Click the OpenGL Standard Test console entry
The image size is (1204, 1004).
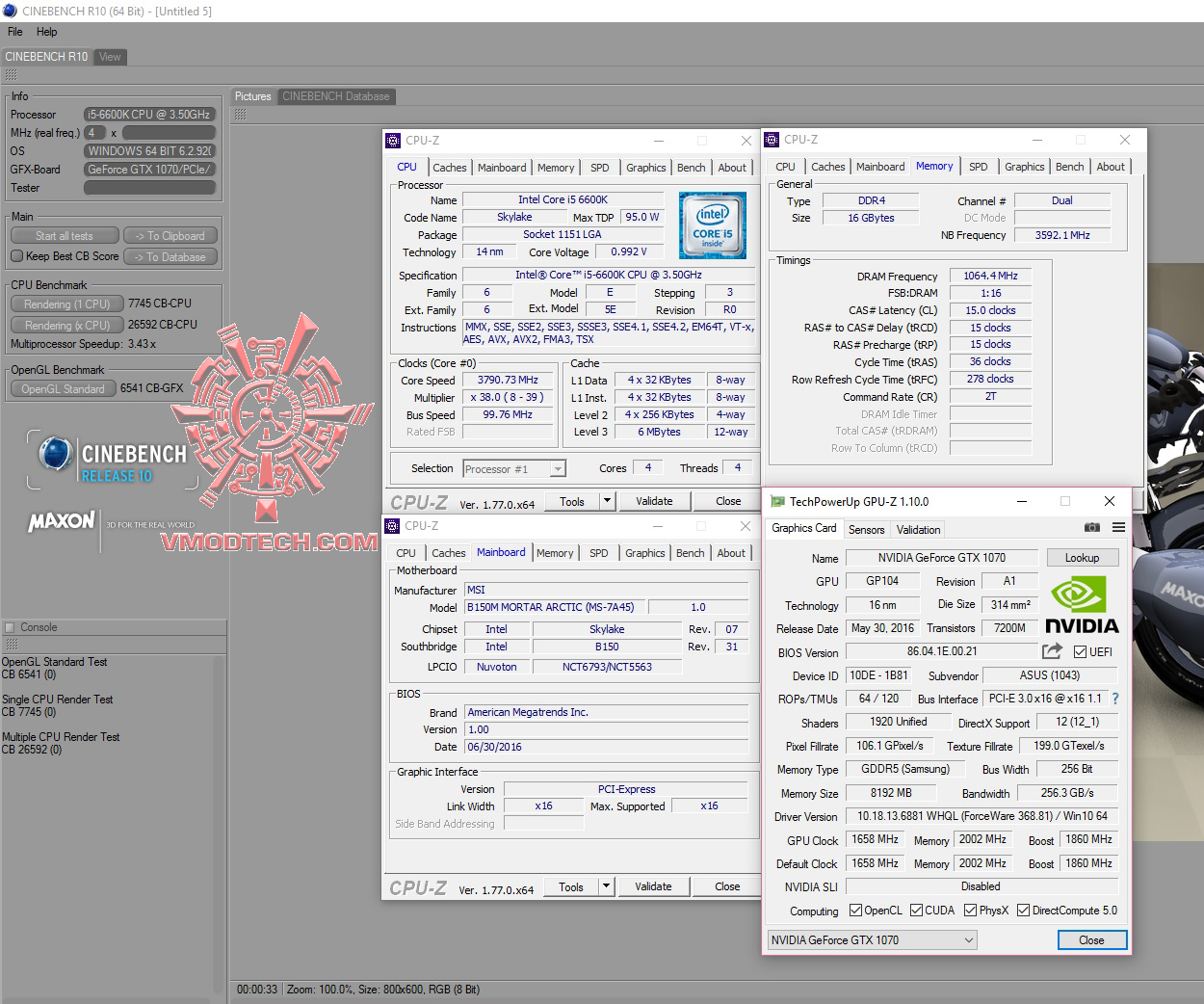(55, 668)
